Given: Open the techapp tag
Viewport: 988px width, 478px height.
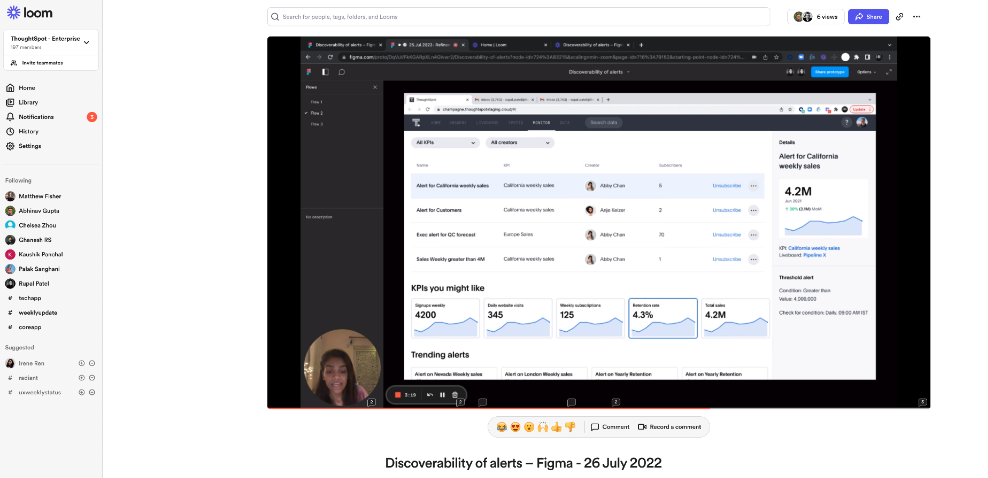Looking at the screenshot, I should [30, 298].
